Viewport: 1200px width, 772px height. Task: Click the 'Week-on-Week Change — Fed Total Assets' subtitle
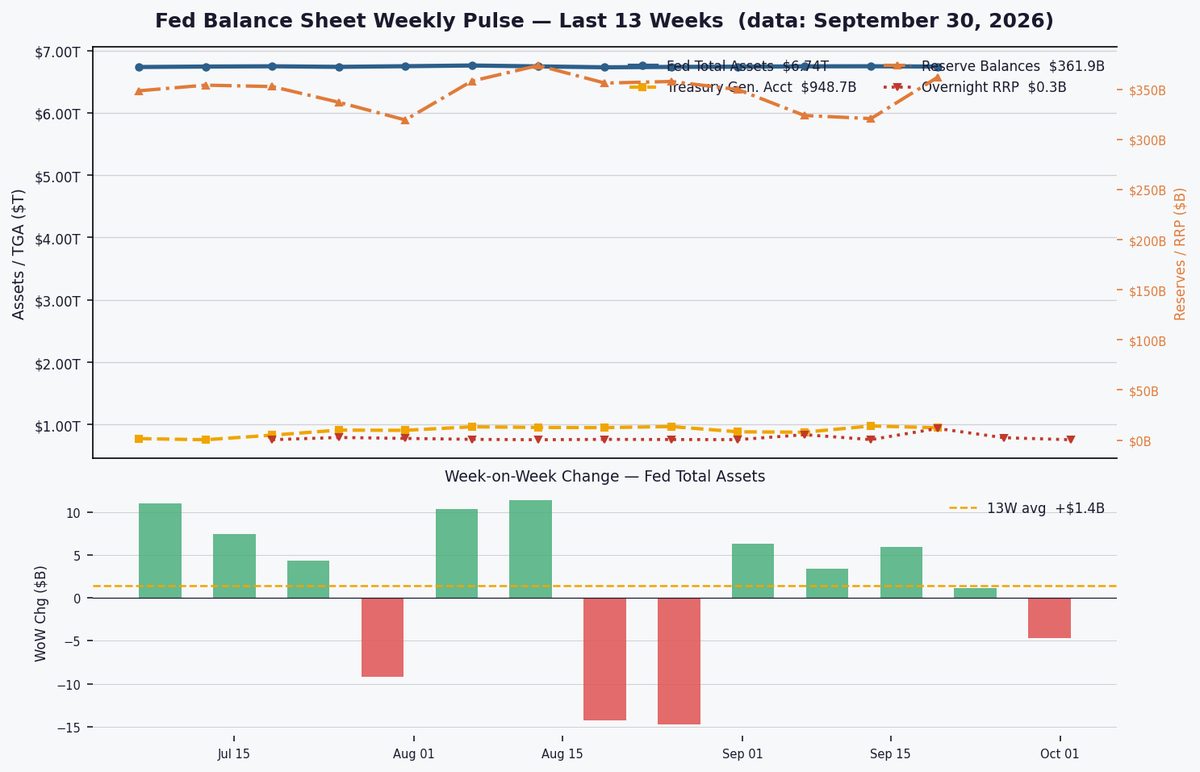(605, 477)
